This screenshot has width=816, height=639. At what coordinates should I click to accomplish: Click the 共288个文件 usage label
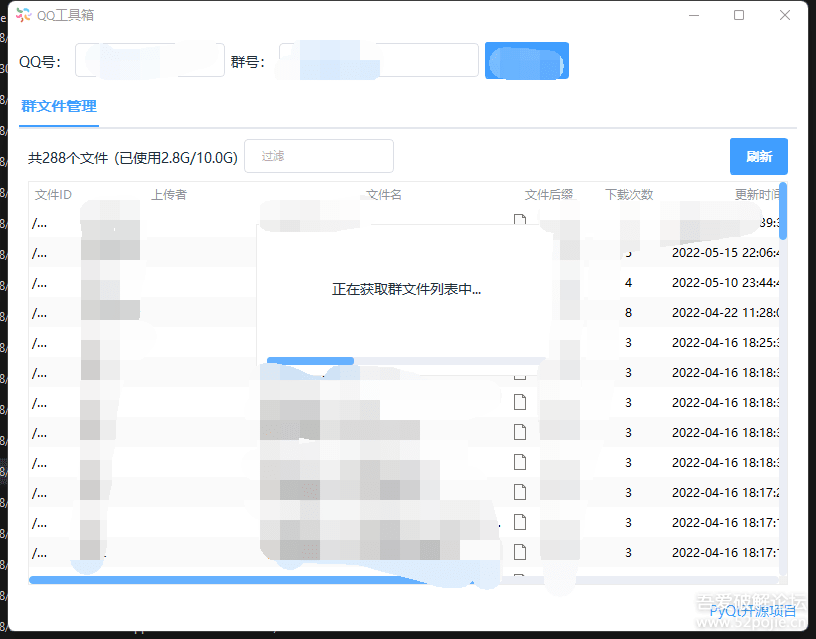pos(133,158)
